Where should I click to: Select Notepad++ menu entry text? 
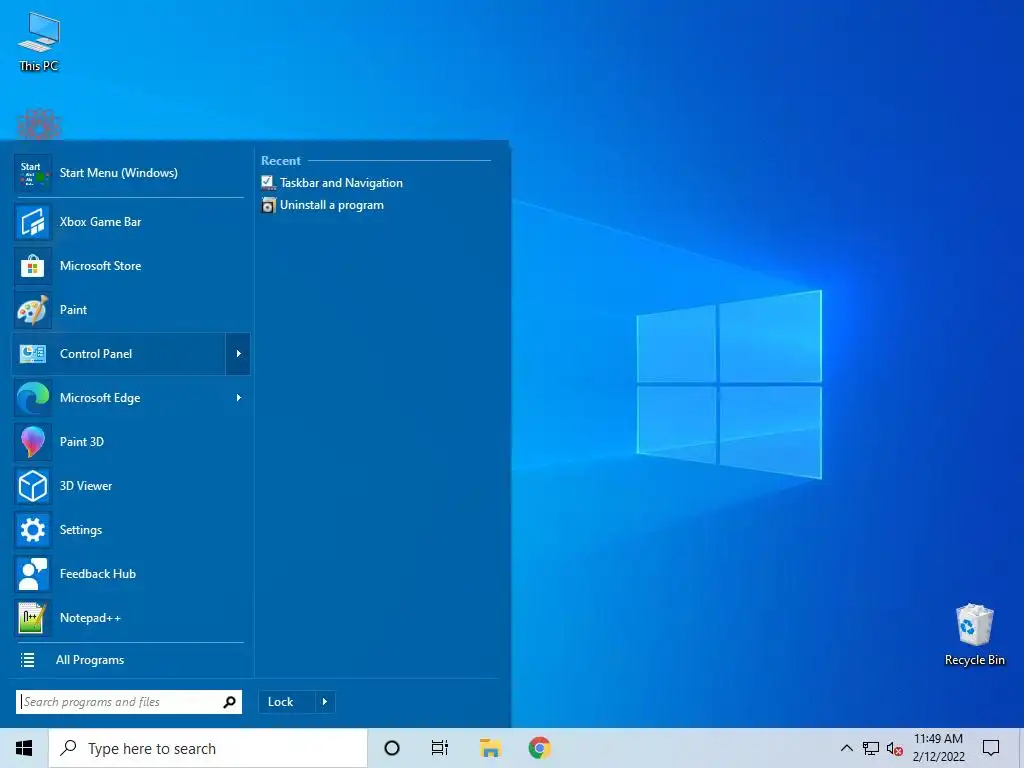(90, 618)
